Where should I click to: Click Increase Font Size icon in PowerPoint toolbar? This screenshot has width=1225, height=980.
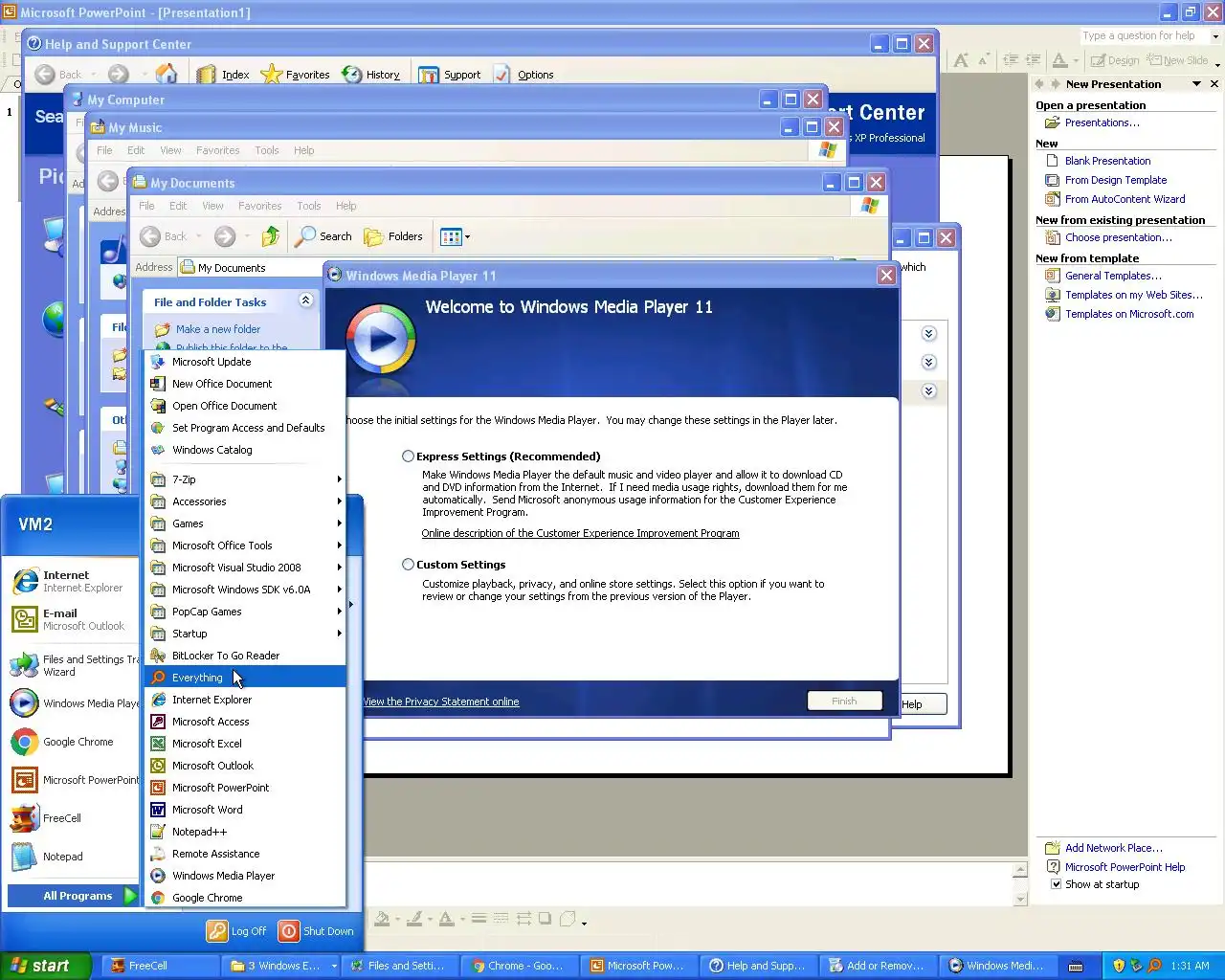coord(961,59)
